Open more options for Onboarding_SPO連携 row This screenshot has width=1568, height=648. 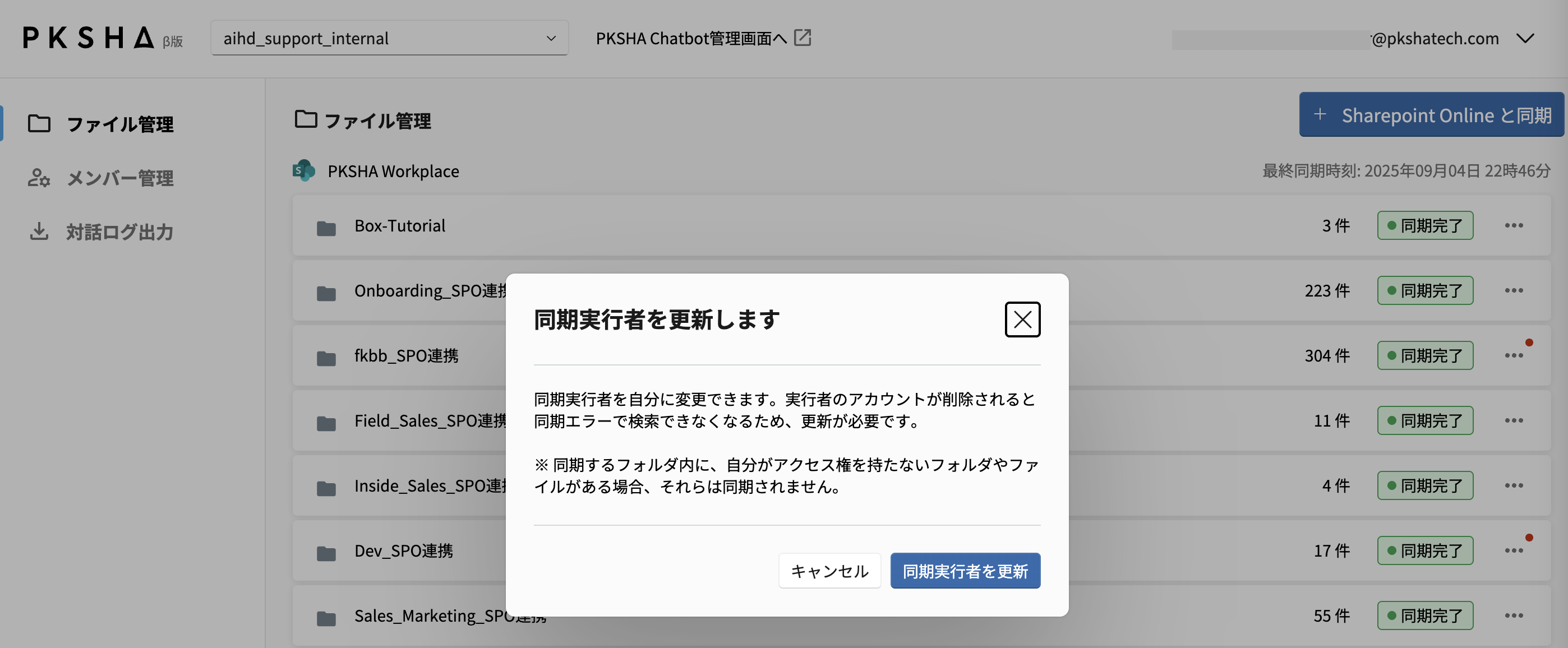point(1513,290)
